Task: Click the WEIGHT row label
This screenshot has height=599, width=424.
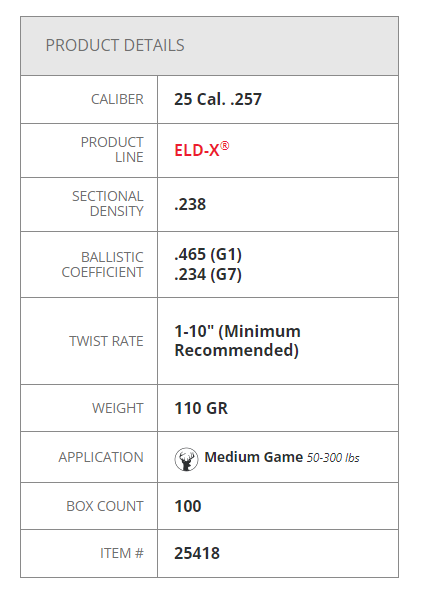Action: pos(118,408)
